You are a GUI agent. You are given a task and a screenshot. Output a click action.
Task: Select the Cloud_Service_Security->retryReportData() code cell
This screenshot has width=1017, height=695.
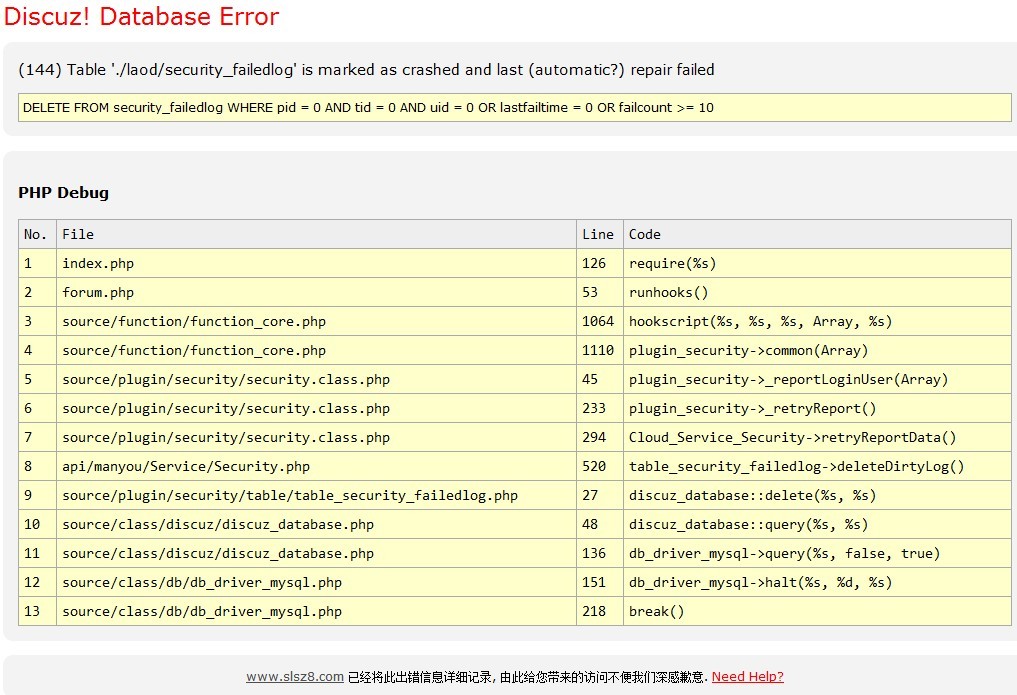[817, 437]
